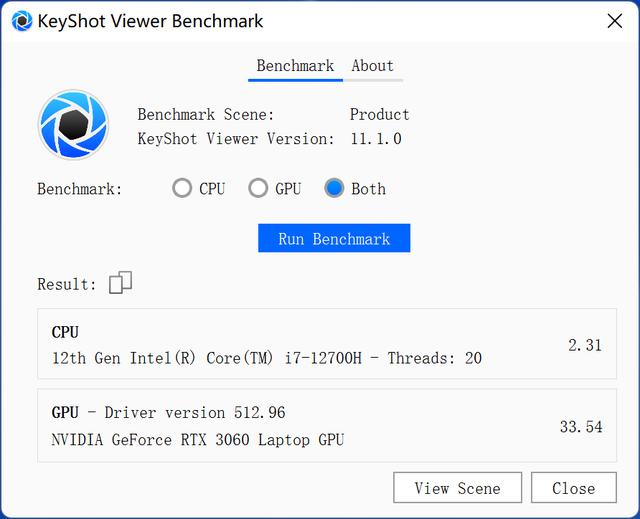Click the KeyShot title bar logo icon
Image resolution: width=640 pixels, height=519 pixels.
coord(22,21)
